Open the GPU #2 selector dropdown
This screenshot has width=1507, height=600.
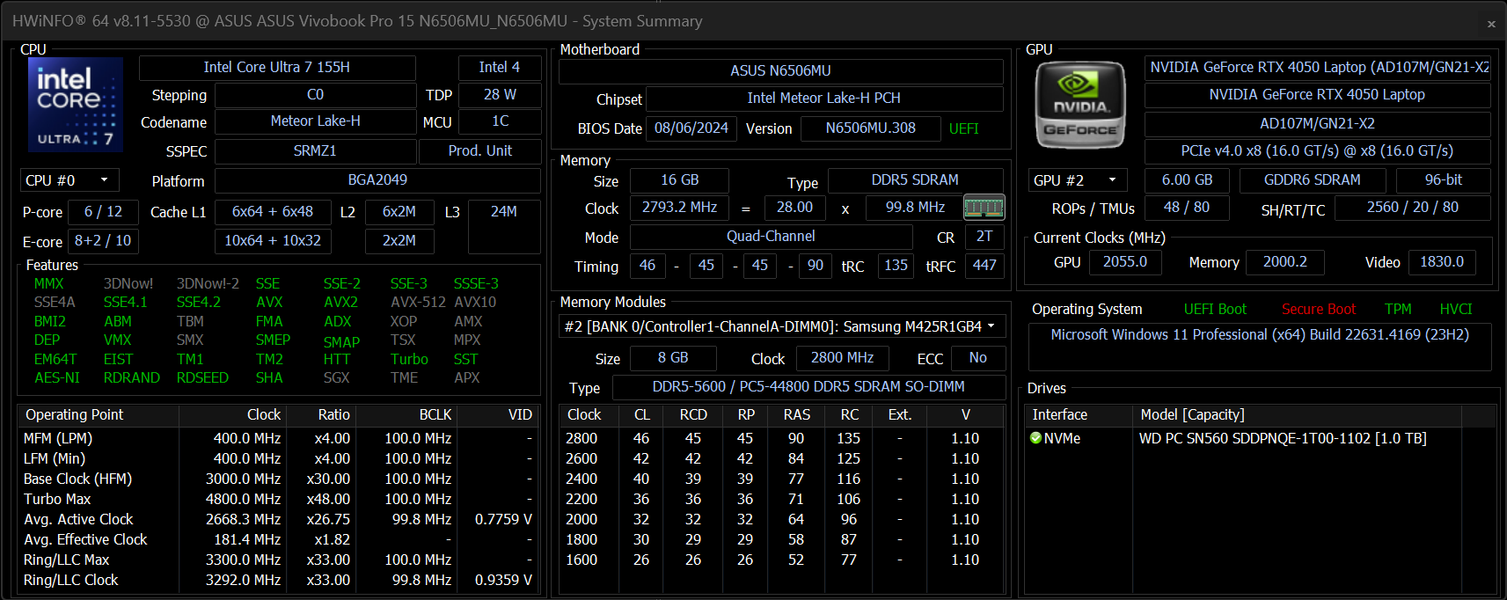pos(1078,180)
